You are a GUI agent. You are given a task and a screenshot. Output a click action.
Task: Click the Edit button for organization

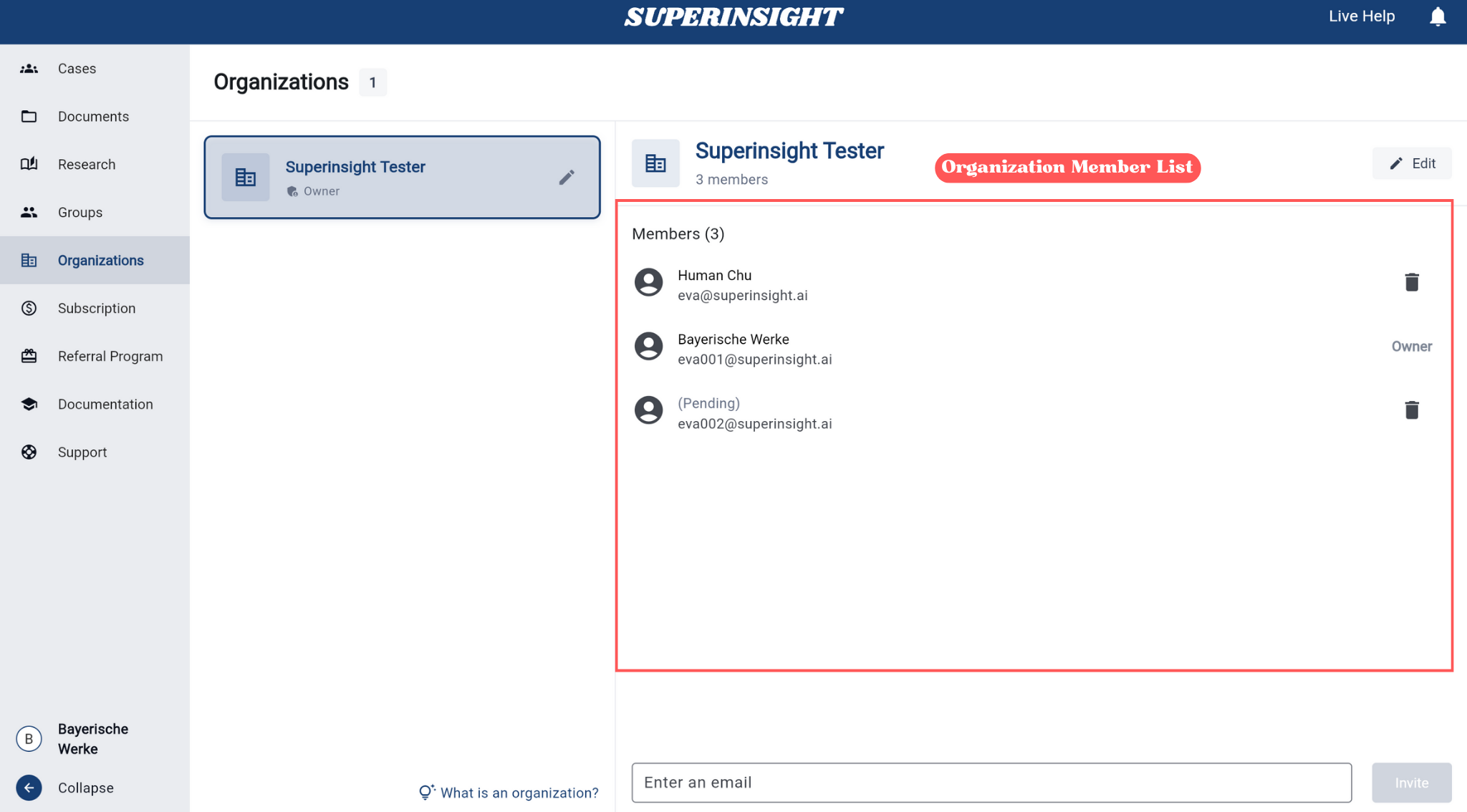click(x=1412, y=164)
